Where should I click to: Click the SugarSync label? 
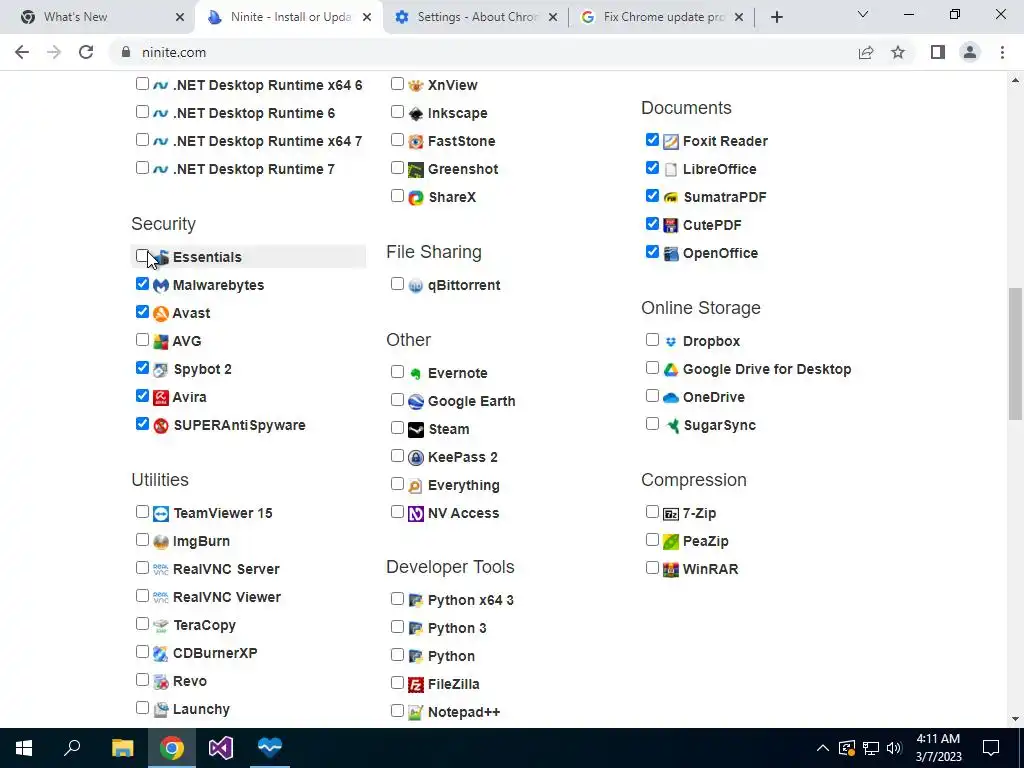coord(720,425)
